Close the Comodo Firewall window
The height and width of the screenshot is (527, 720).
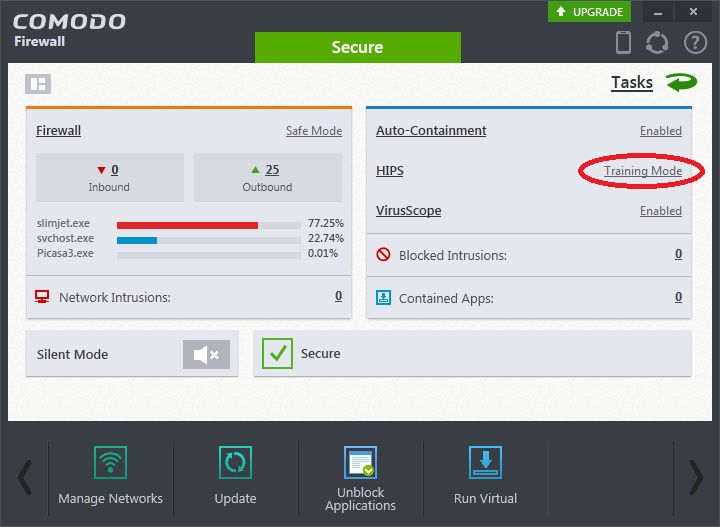[693, 11]
